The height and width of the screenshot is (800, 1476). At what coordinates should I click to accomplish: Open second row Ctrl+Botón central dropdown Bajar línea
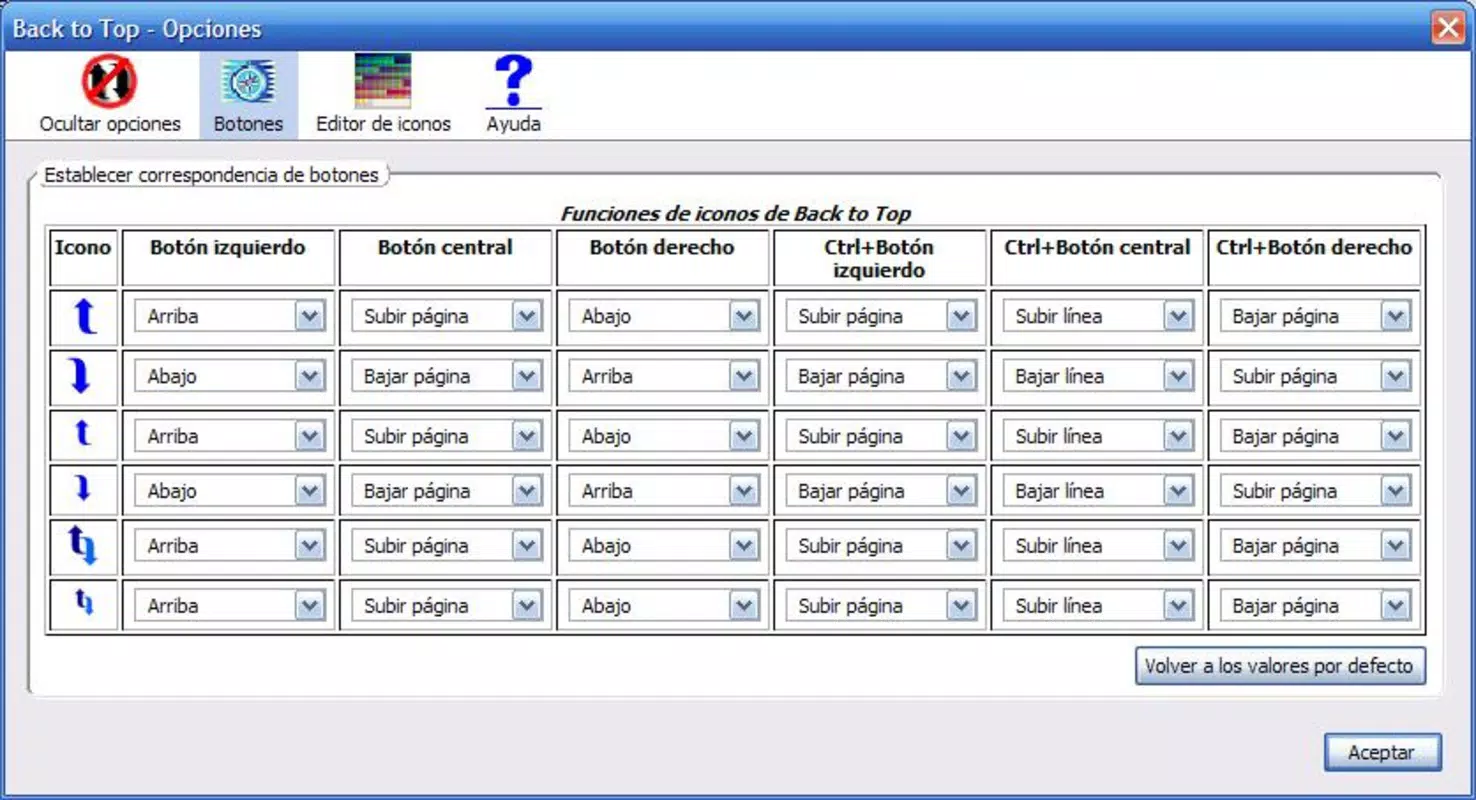pyautogui.click(x=1097, y=377)
